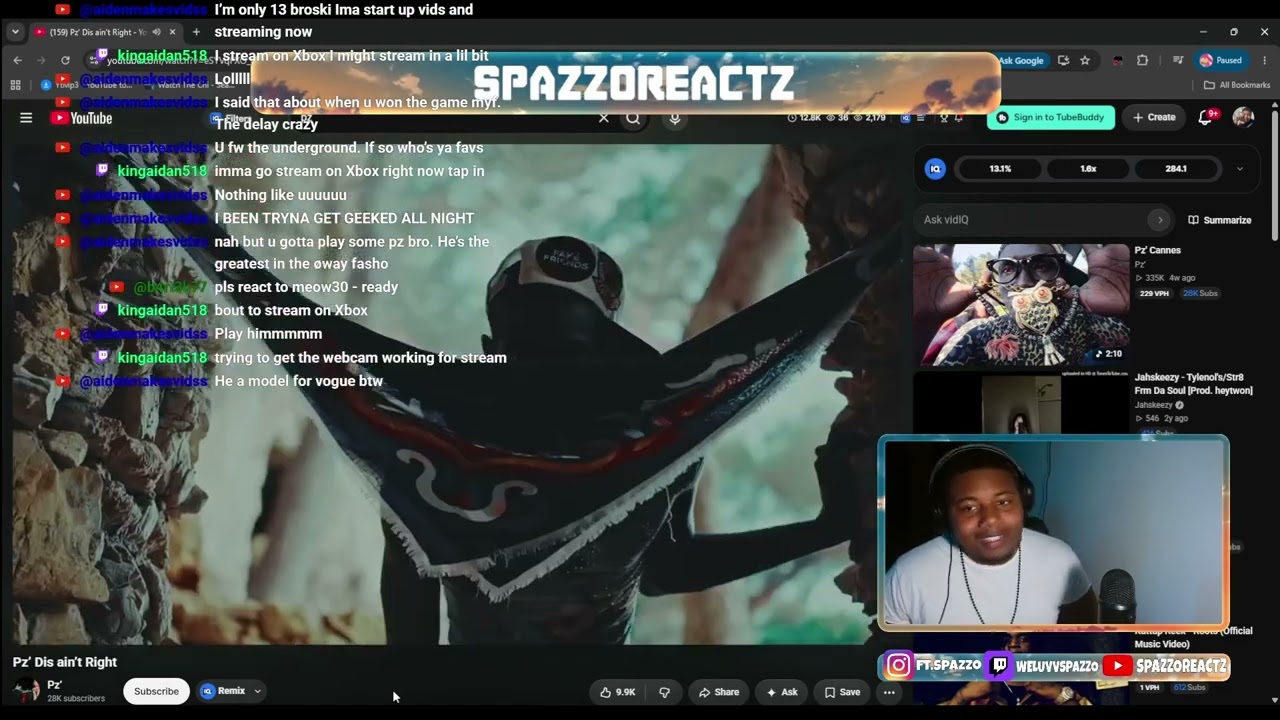This screenshot has width=1280, height=720.
Task: Open the Chrome three-dot menu
Action: (1264, 60)
